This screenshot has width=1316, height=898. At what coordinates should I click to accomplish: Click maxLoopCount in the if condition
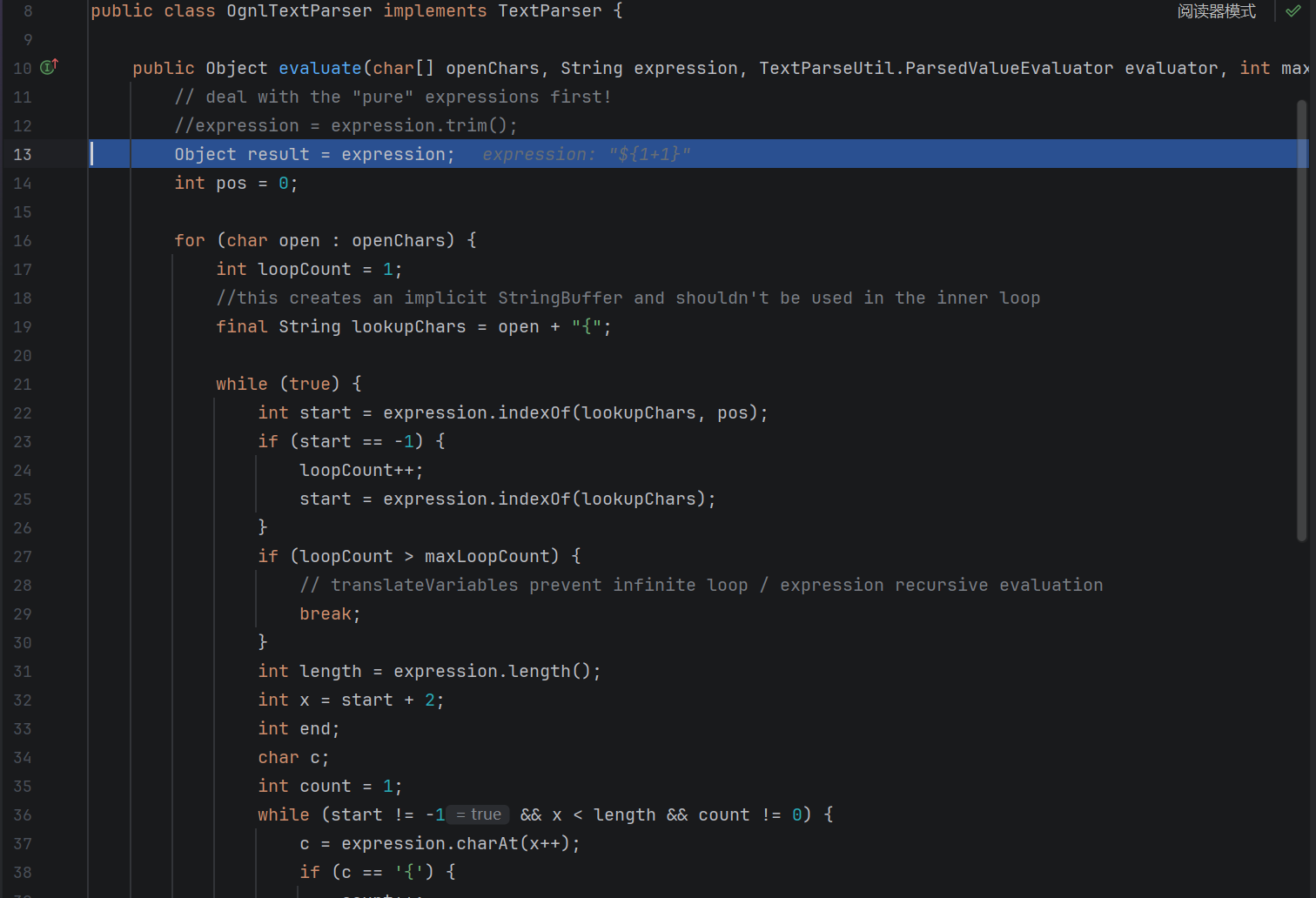pos(487,556)
